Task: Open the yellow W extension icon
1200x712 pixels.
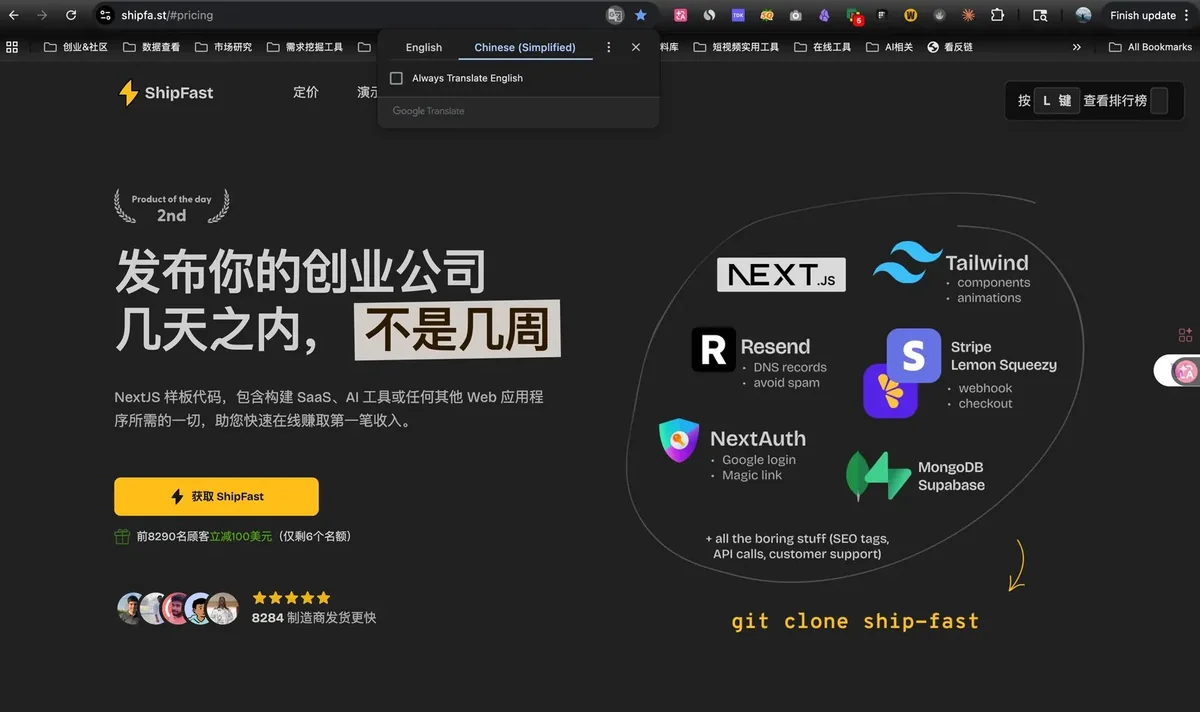Action: (x=911, y=15)
